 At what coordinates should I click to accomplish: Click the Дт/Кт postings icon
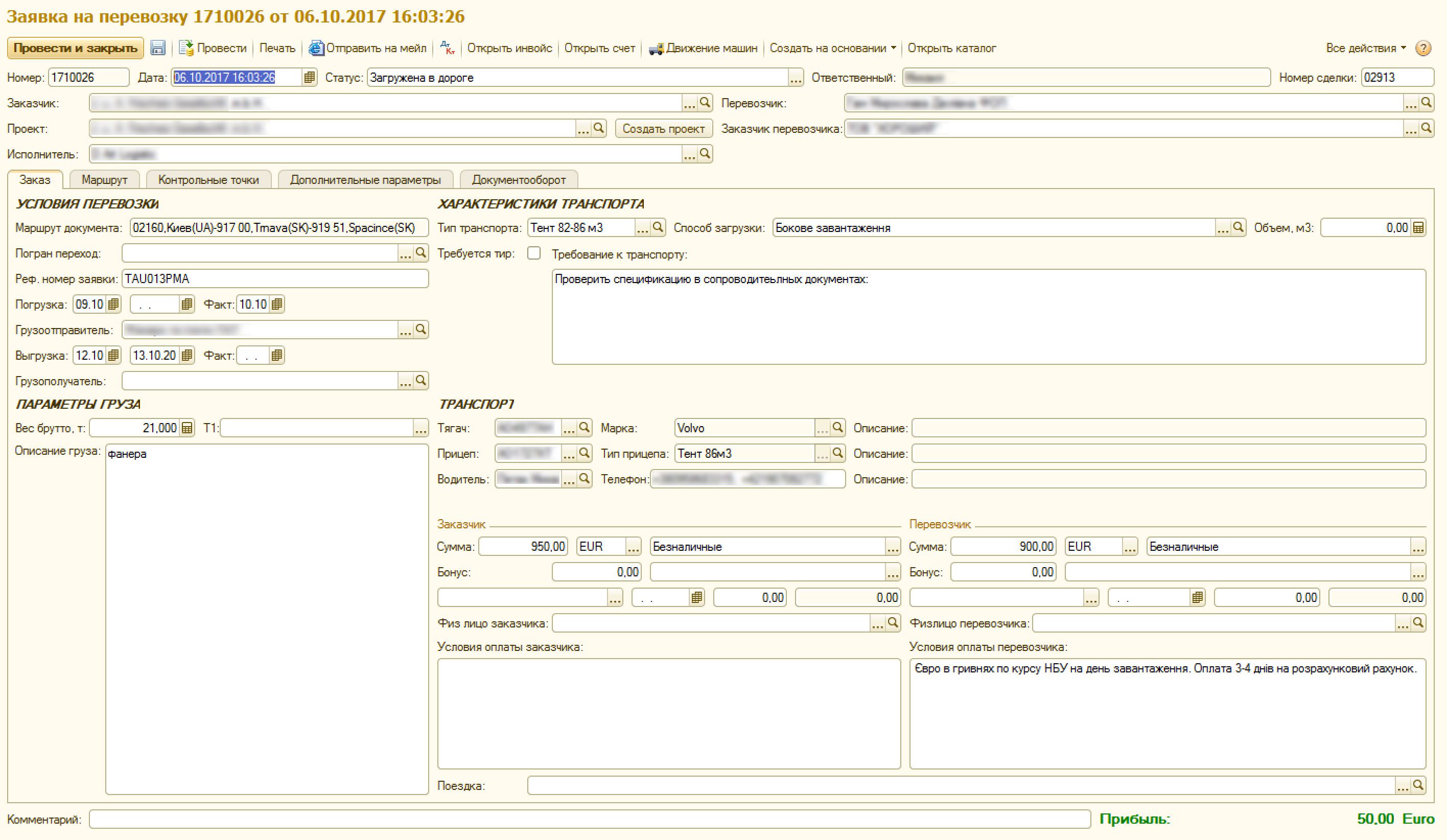point(447,48)
